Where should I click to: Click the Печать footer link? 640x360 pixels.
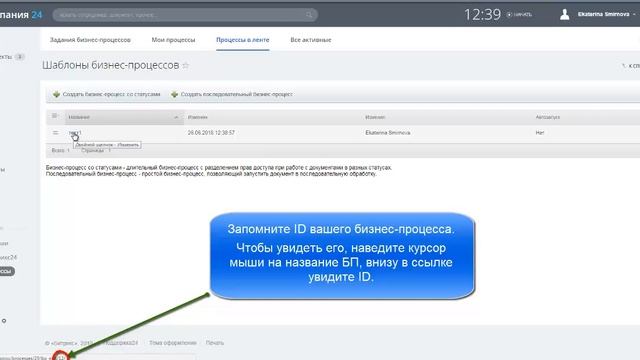coord(215,343)
